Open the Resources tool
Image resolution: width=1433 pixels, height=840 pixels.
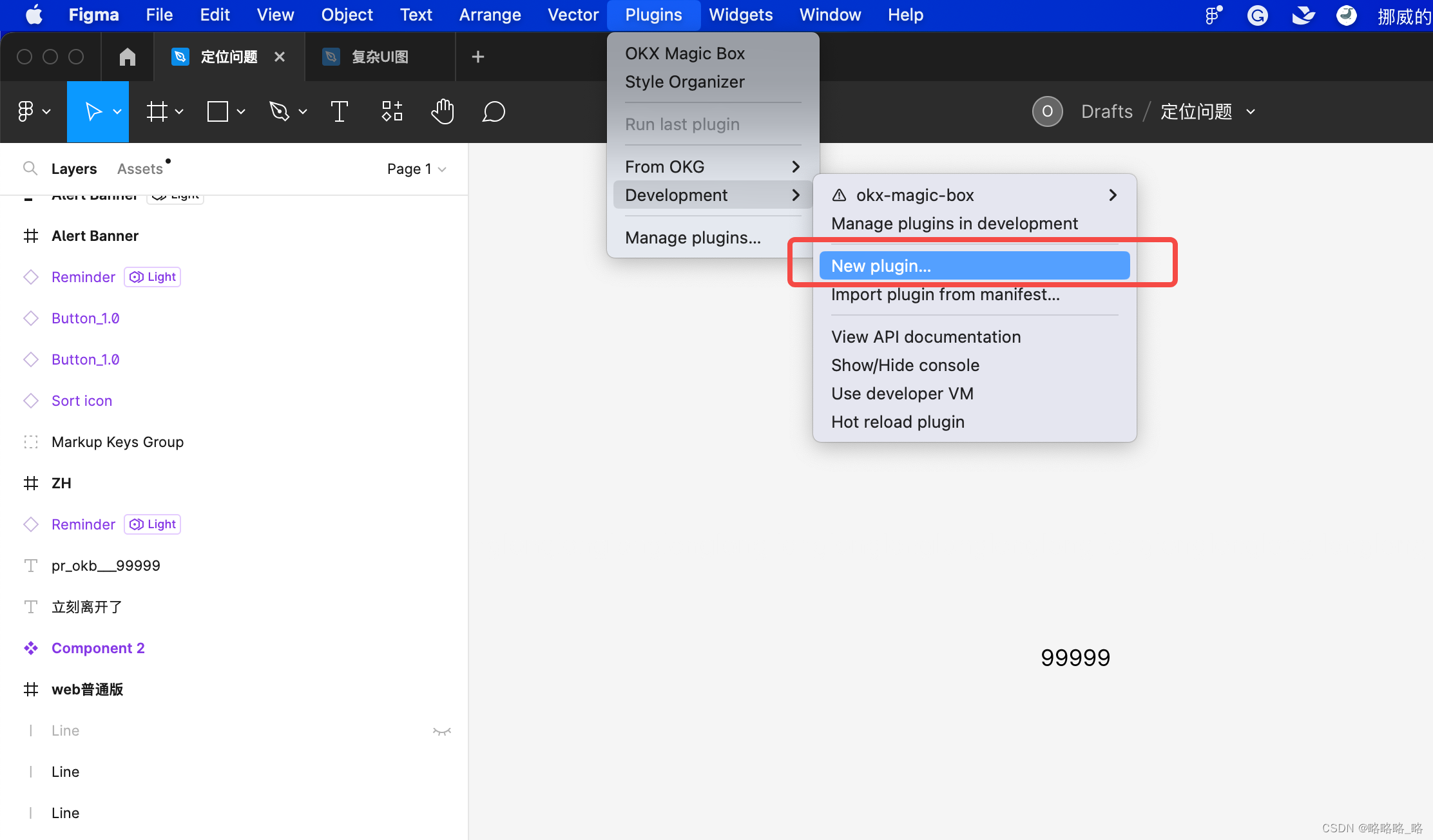click(x=392, y=111)
